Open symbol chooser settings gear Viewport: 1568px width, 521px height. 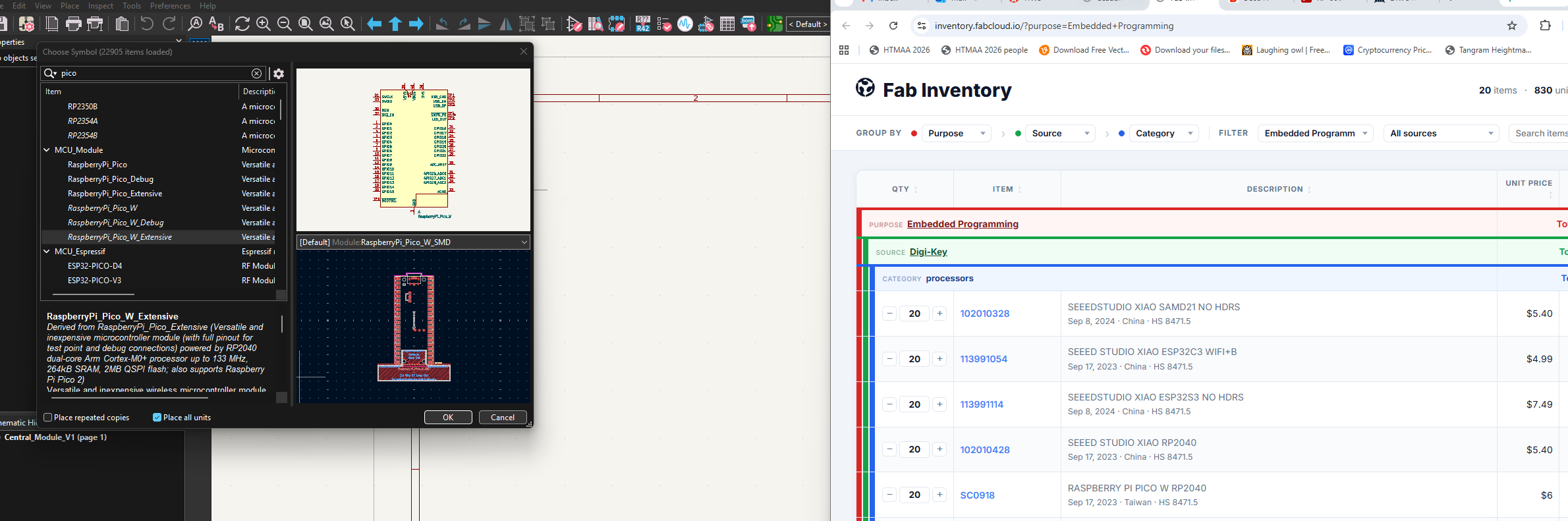pyautogui.click(x=279, y=74)
